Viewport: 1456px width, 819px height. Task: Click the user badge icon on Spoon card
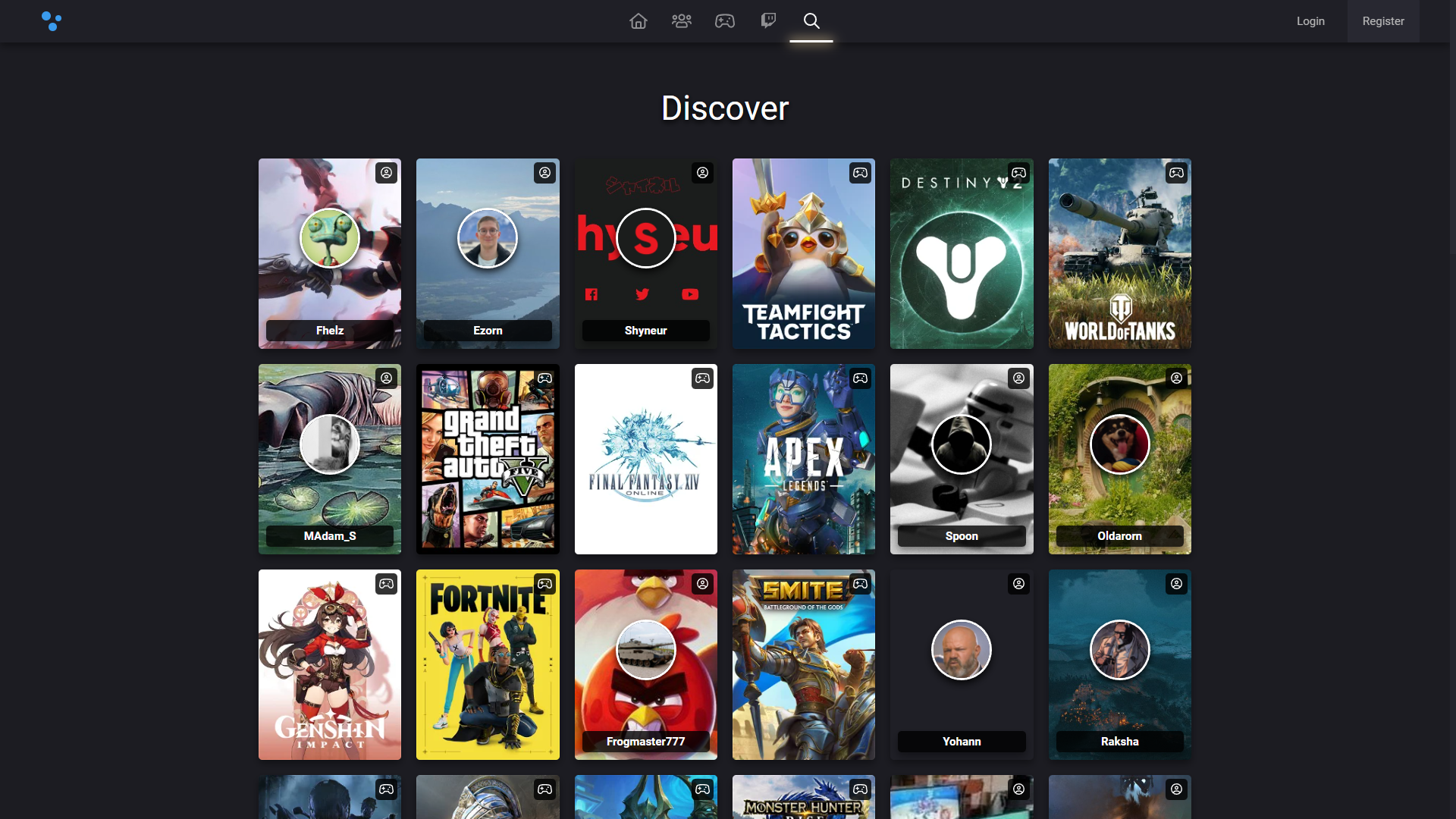[1018, 378]
